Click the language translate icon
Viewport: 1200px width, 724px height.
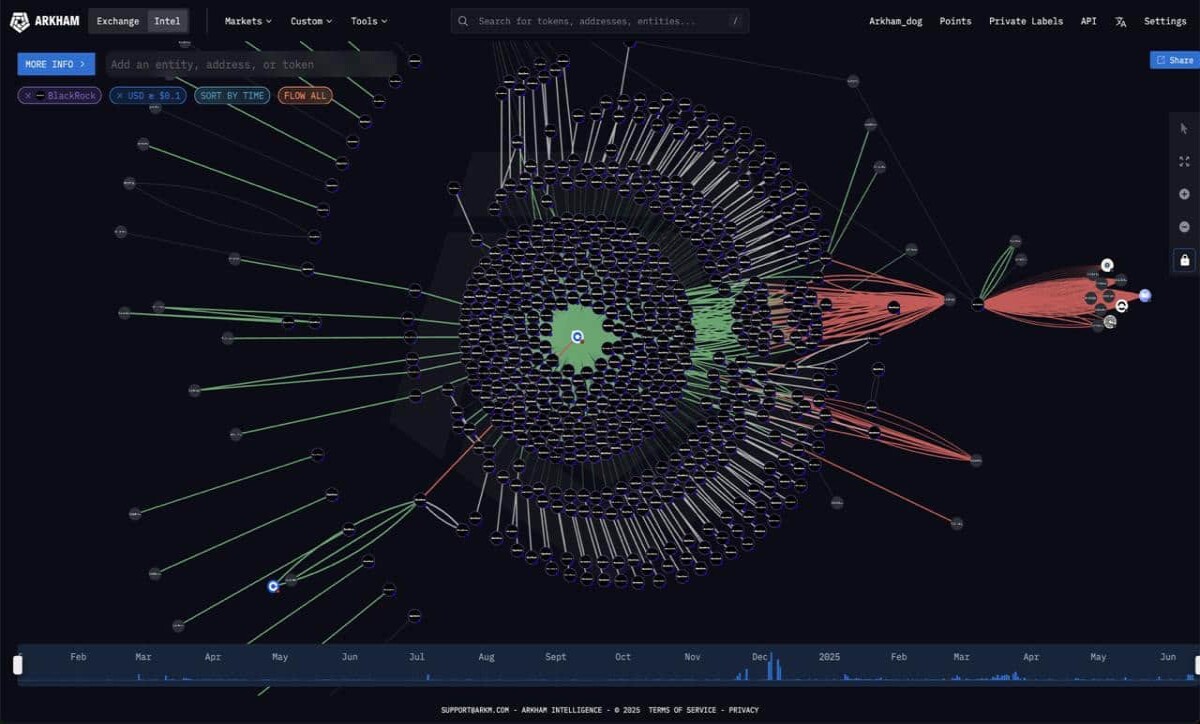click(1120, 21)
